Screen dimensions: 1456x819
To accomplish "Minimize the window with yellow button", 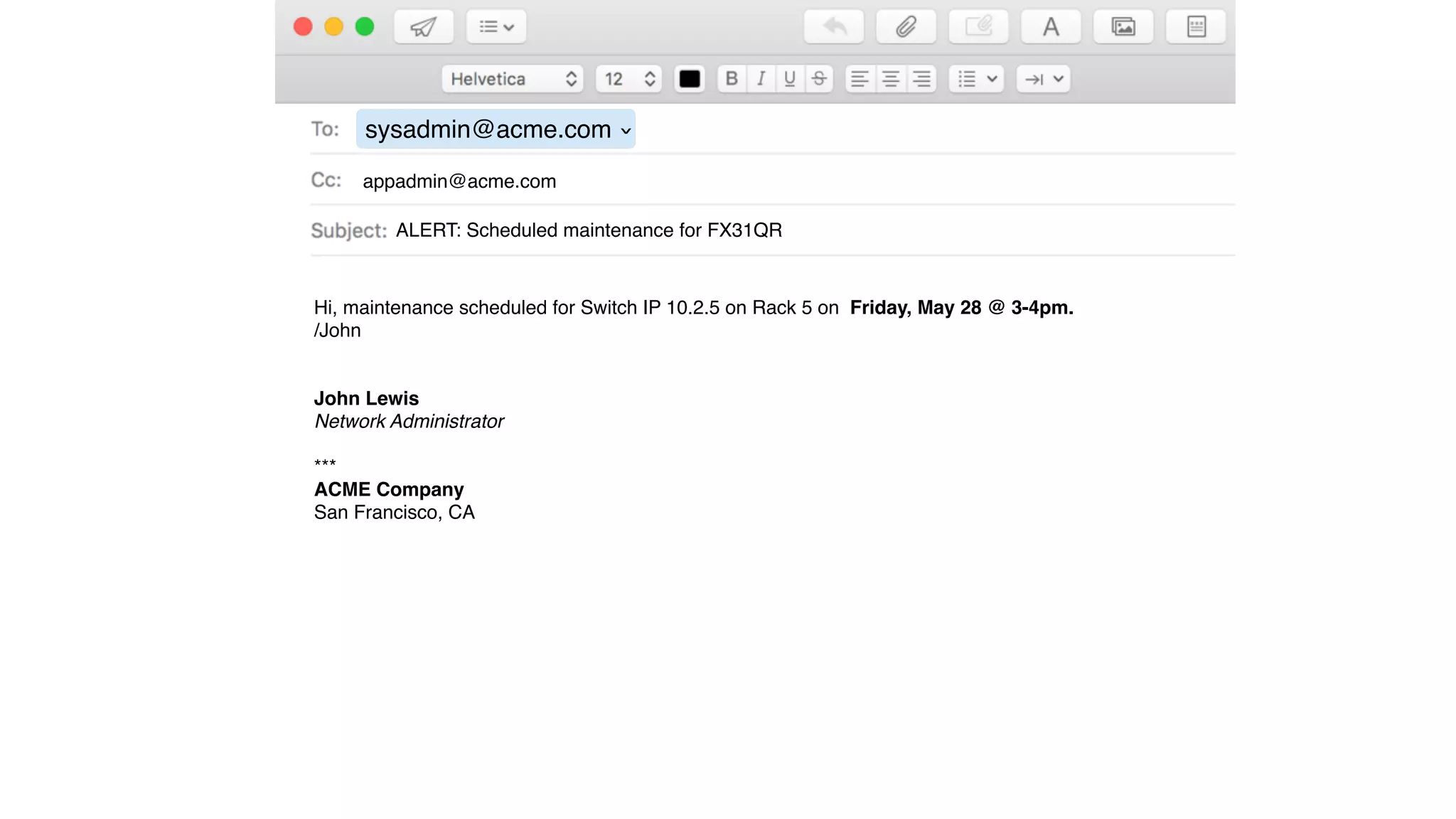I will coord(334,27).
